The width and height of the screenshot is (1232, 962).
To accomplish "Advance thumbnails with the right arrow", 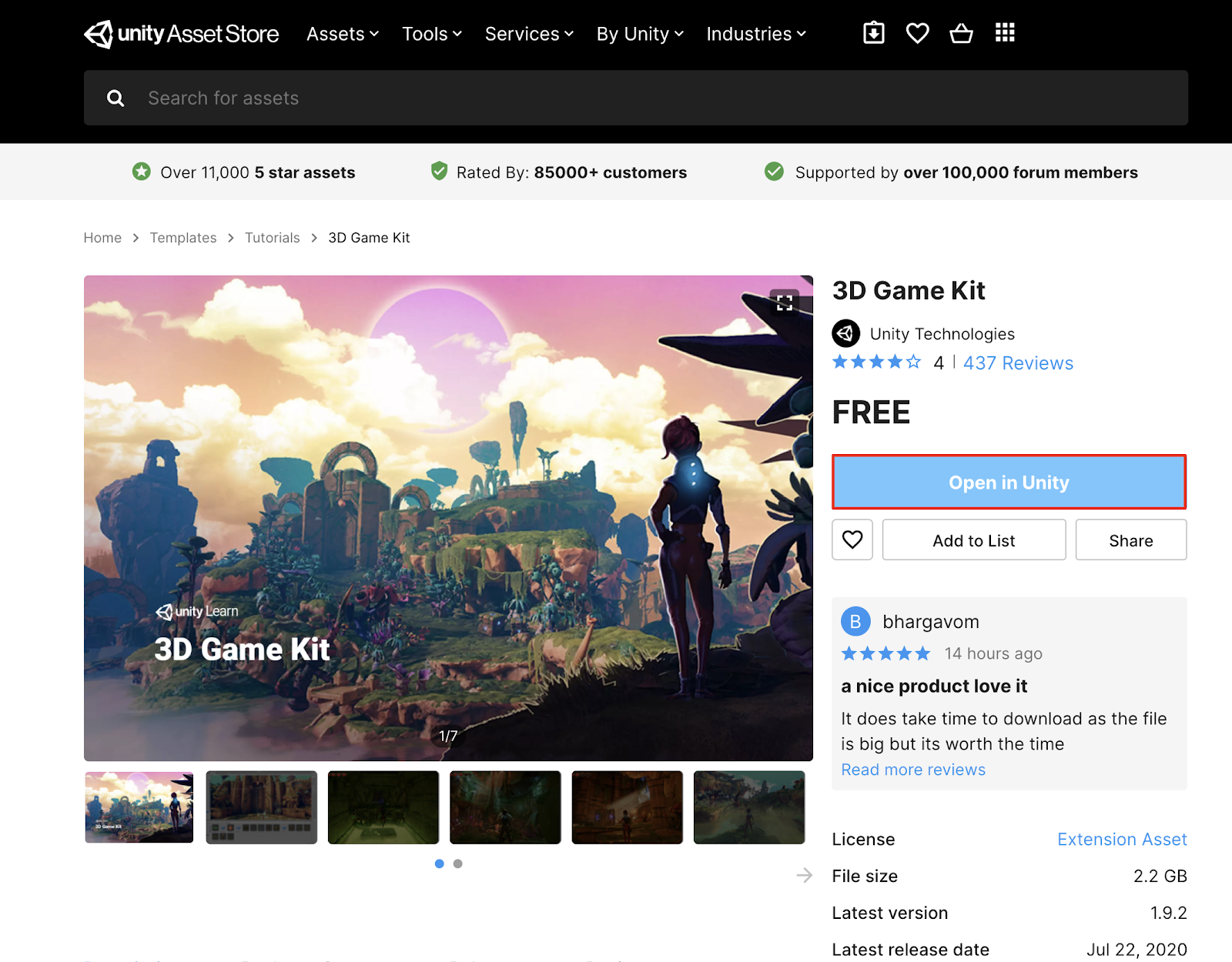I will 804,875.
